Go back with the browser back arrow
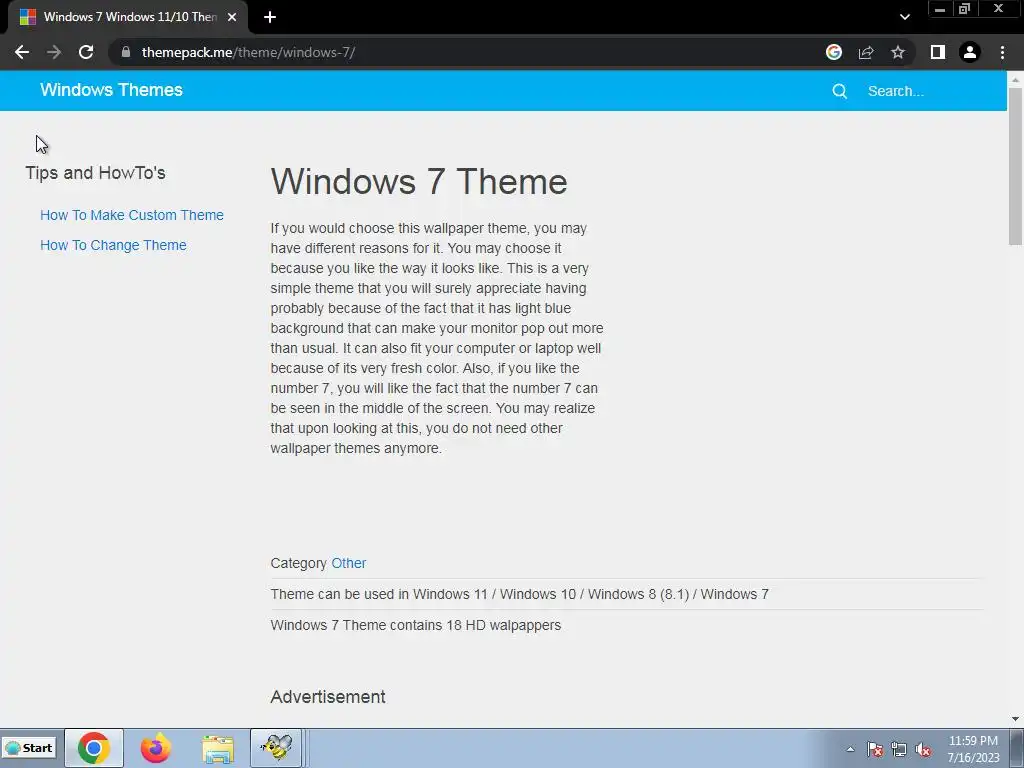1024x768 pixels. [x=22, y=52]
